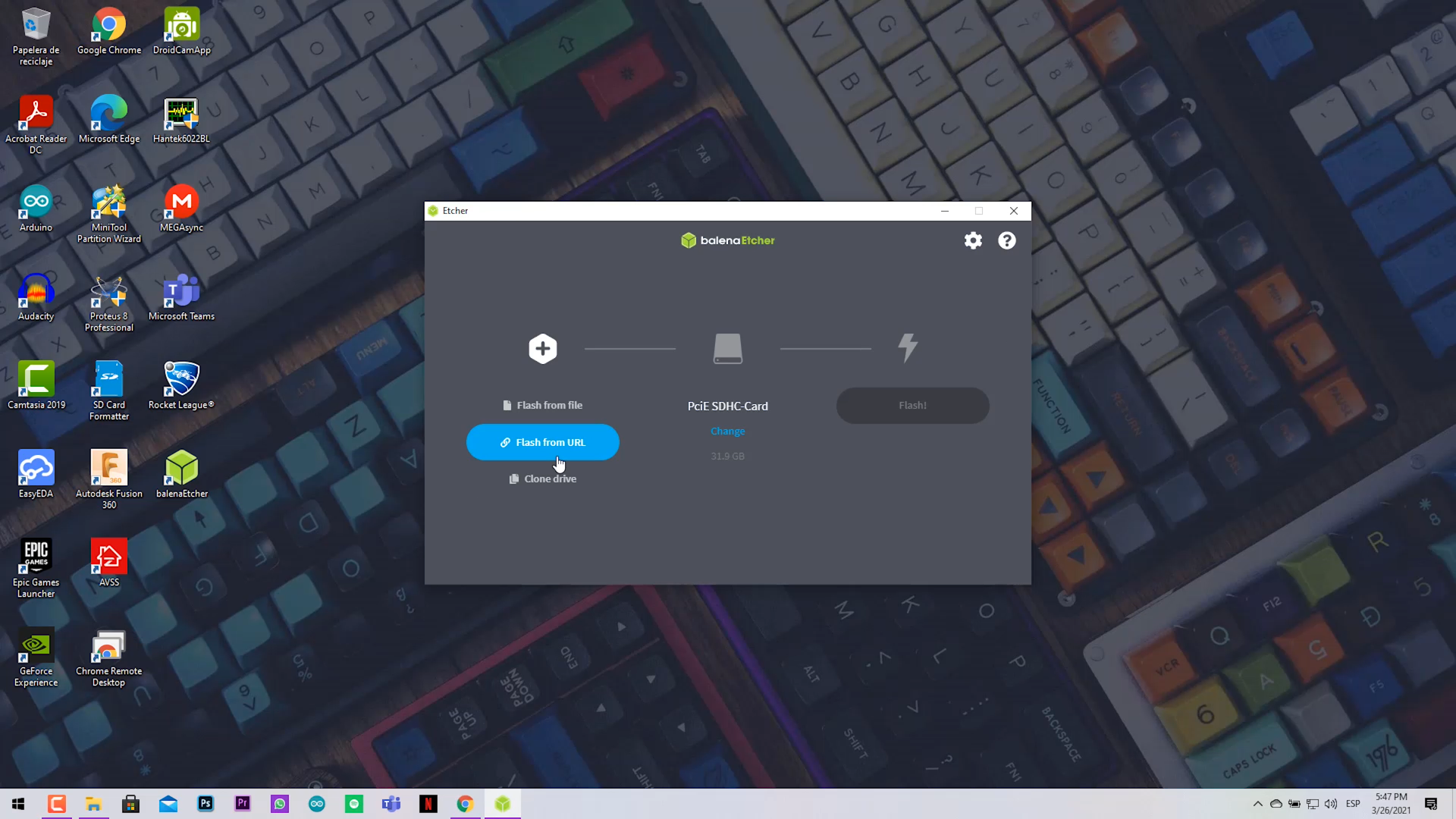Close the Etcher window
This screenshot has width=1456, height=819.
pos(1014,211)
